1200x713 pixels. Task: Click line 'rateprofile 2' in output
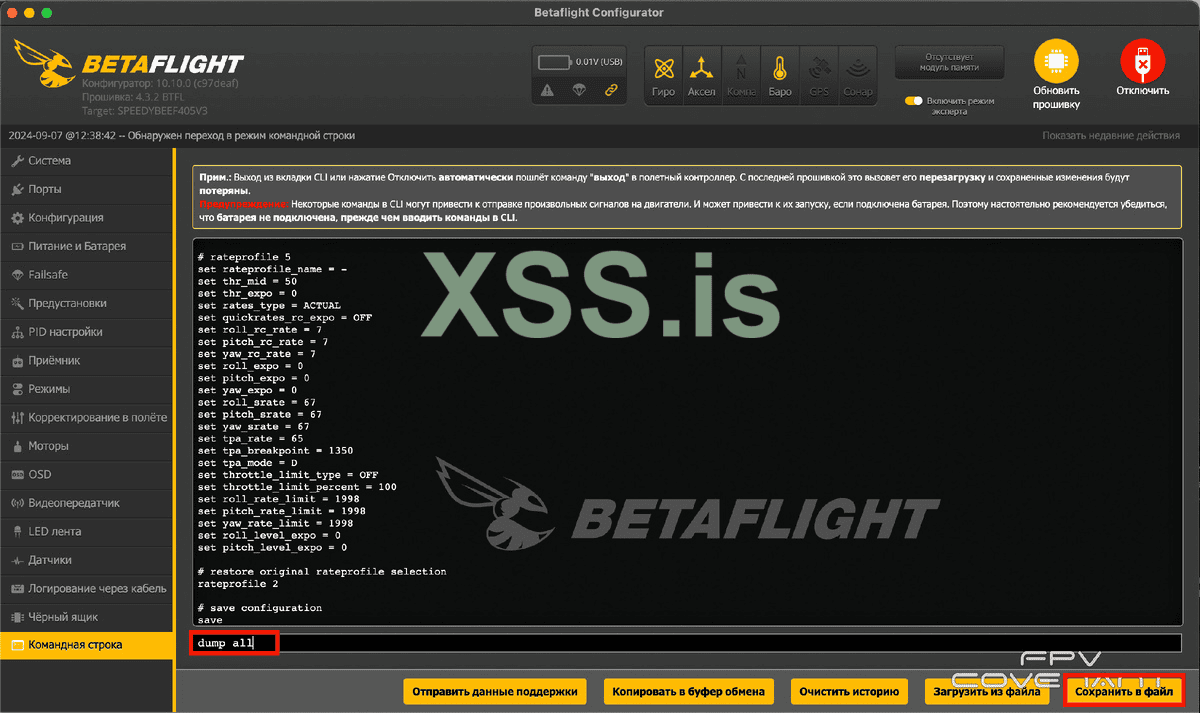coord(238,583)
